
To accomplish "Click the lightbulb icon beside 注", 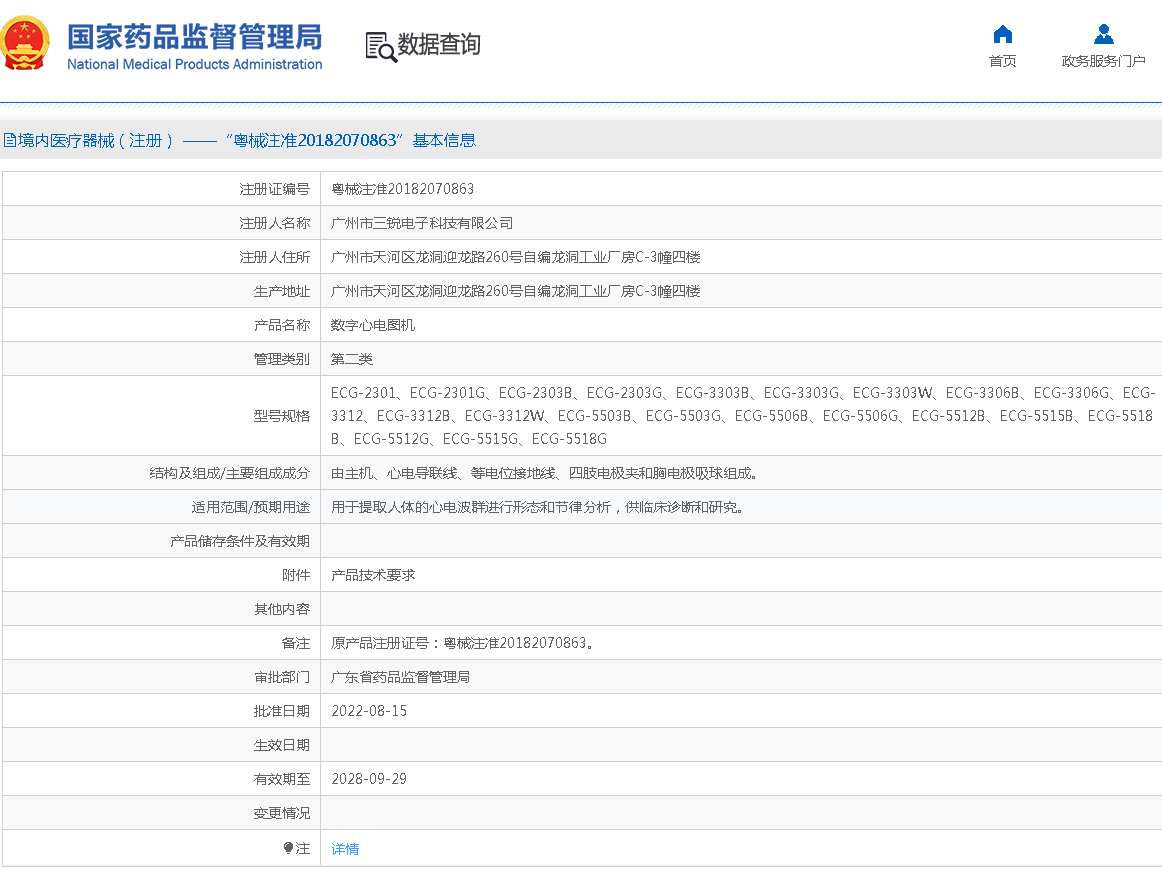I will (289, 848).
